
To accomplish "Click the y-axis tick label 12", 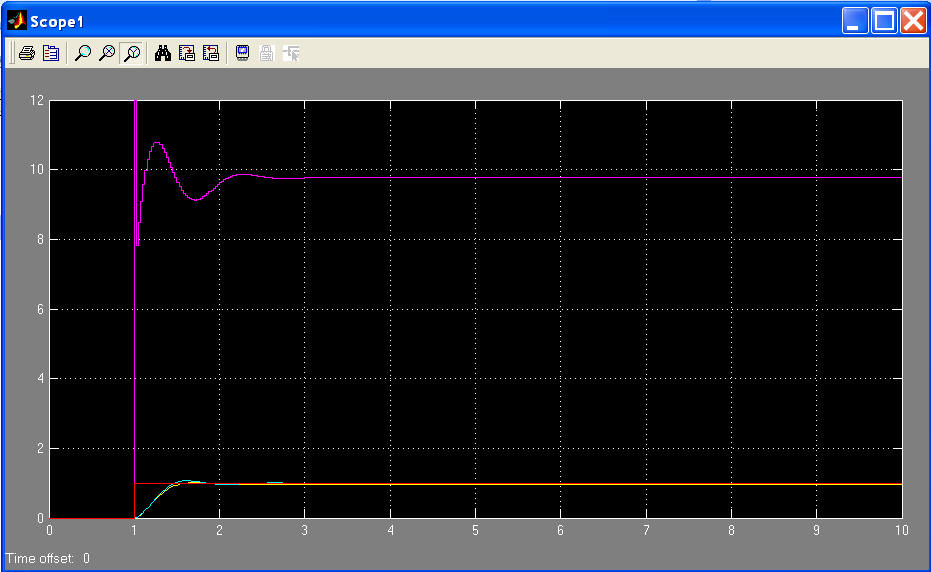I will point(37,100).
